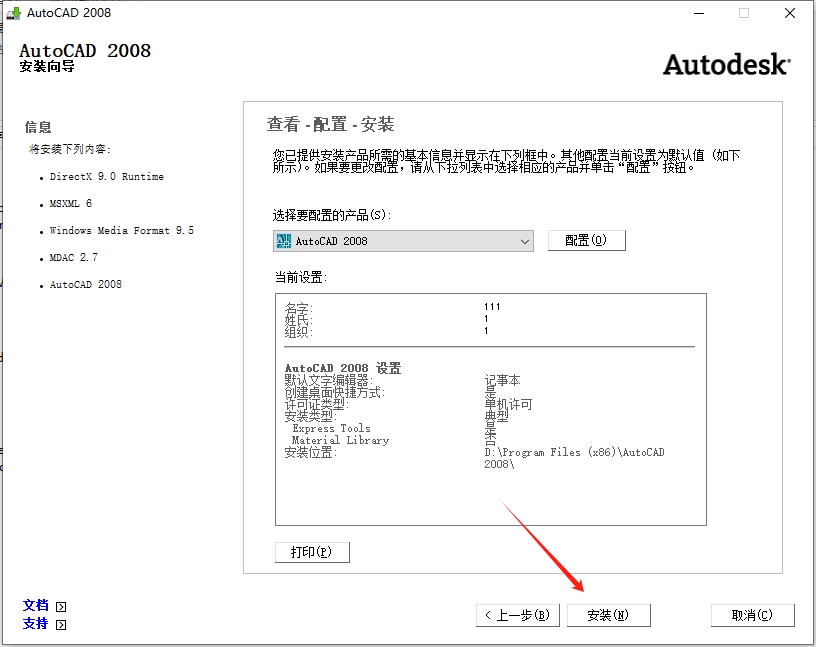Click the arrow icon beside 文档
The image size is (816, 647).
(59, 605)
